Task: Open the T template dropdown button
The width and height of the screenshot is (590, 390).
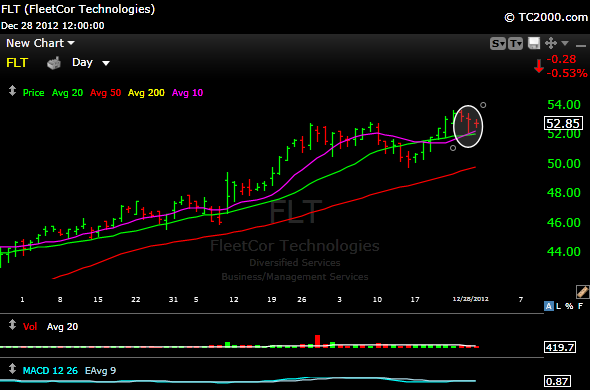Action: click(515, 44)
